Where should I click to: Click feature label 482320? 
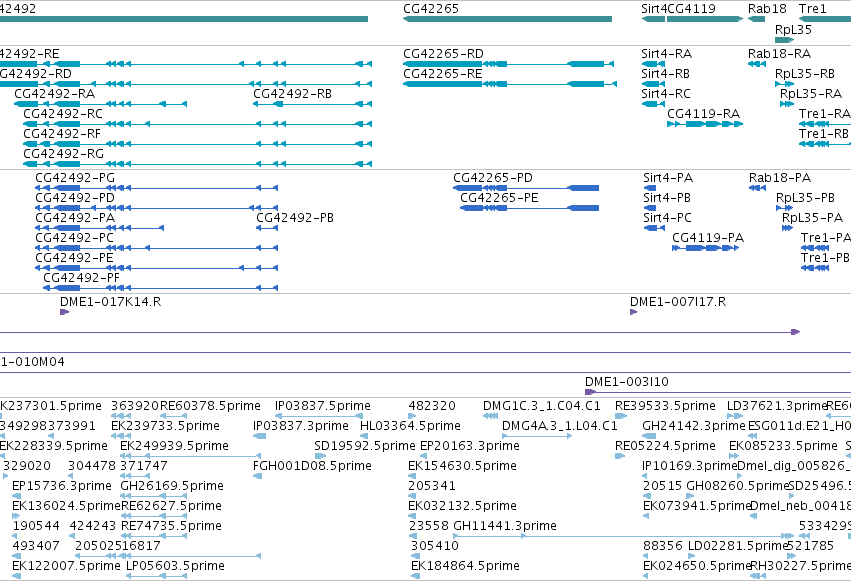click(432, 406)
